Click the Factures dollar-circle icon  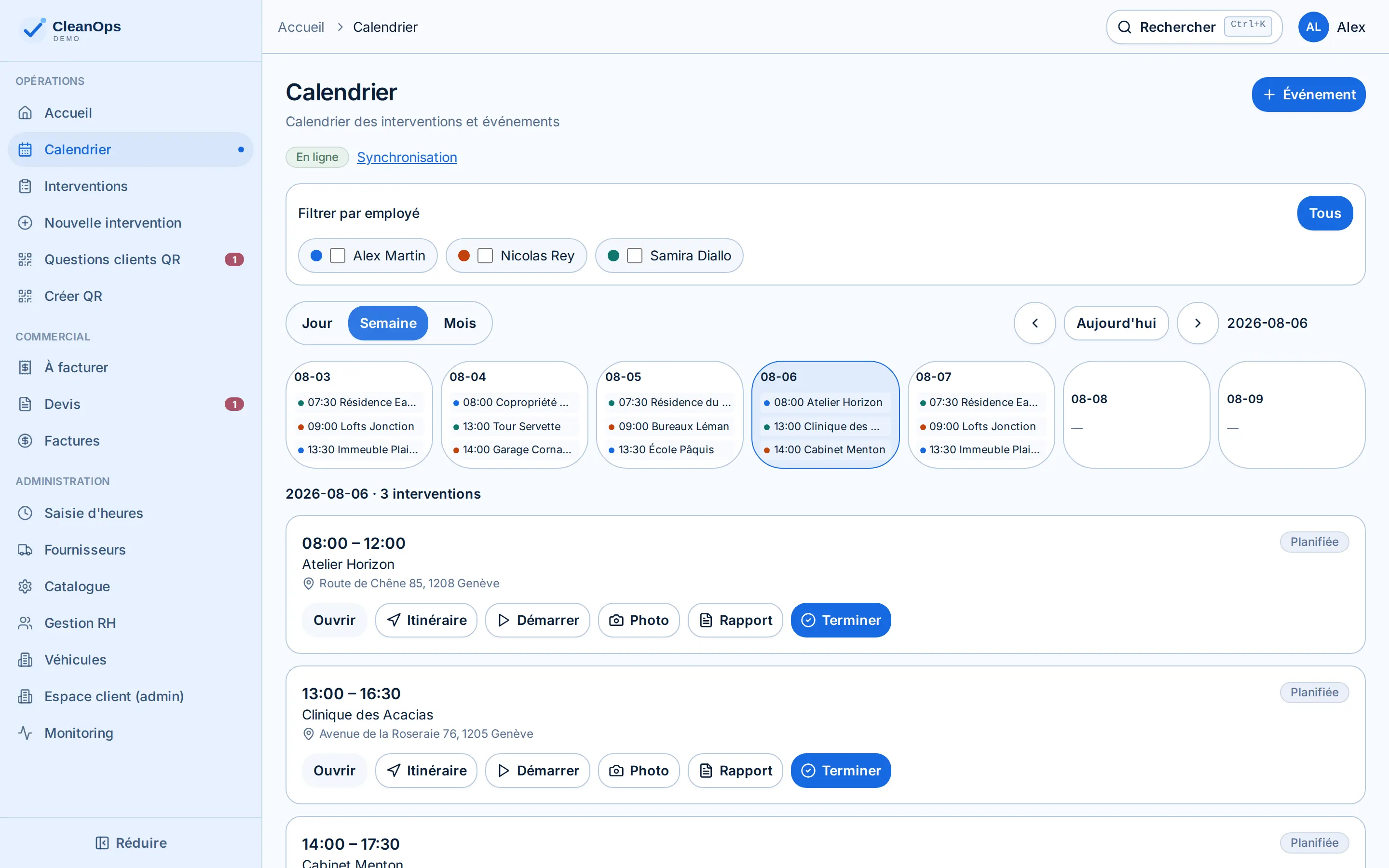tap(25, 441)
